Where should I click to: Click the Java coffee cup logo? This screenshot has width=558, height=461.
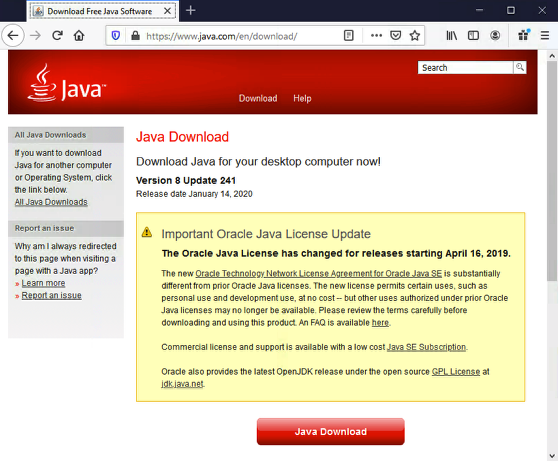(x=42, y=83)
